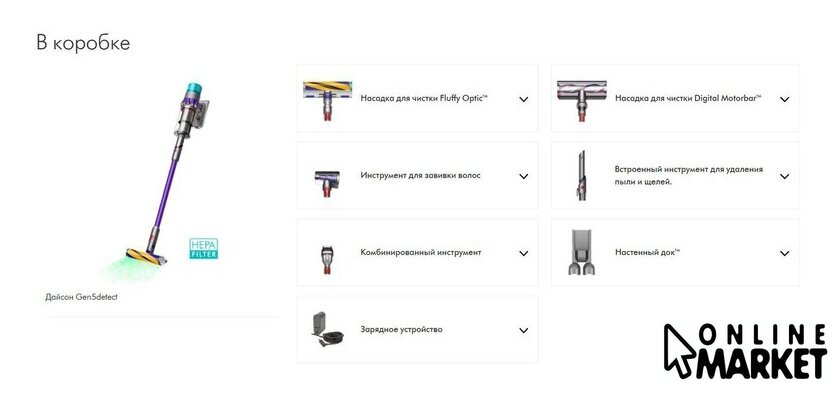Expand the Инструмент для завивки волос chevron
Screen dimensions: 840x410
coord(523,176)
